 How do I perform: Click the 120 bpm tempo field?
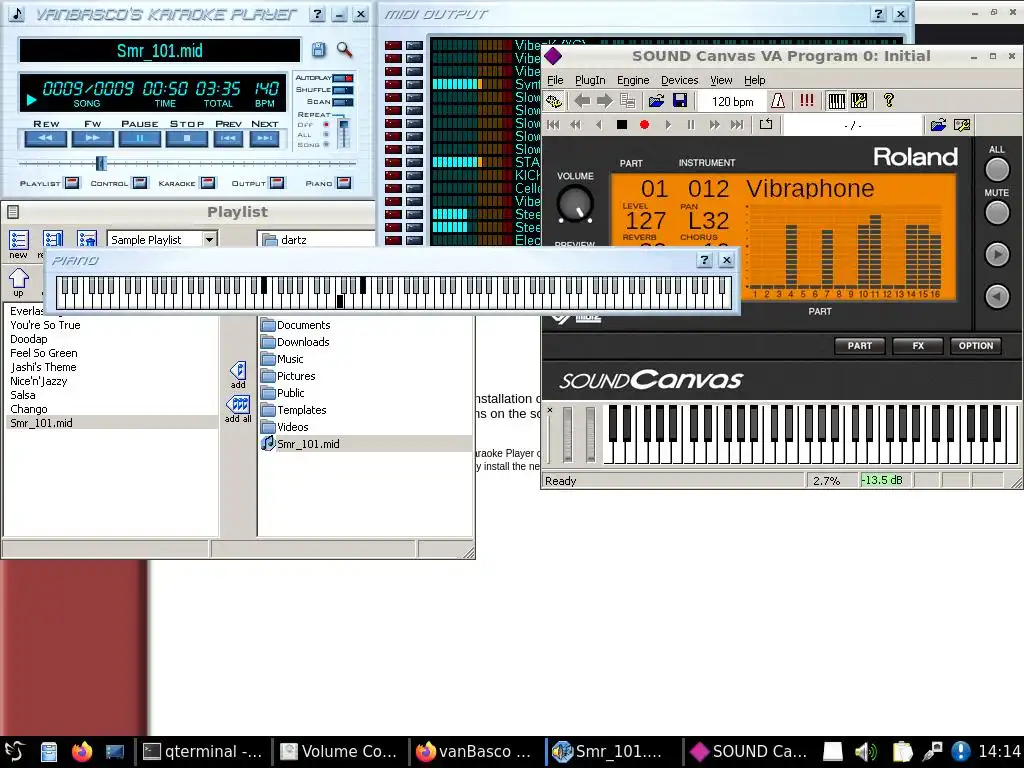732,101
